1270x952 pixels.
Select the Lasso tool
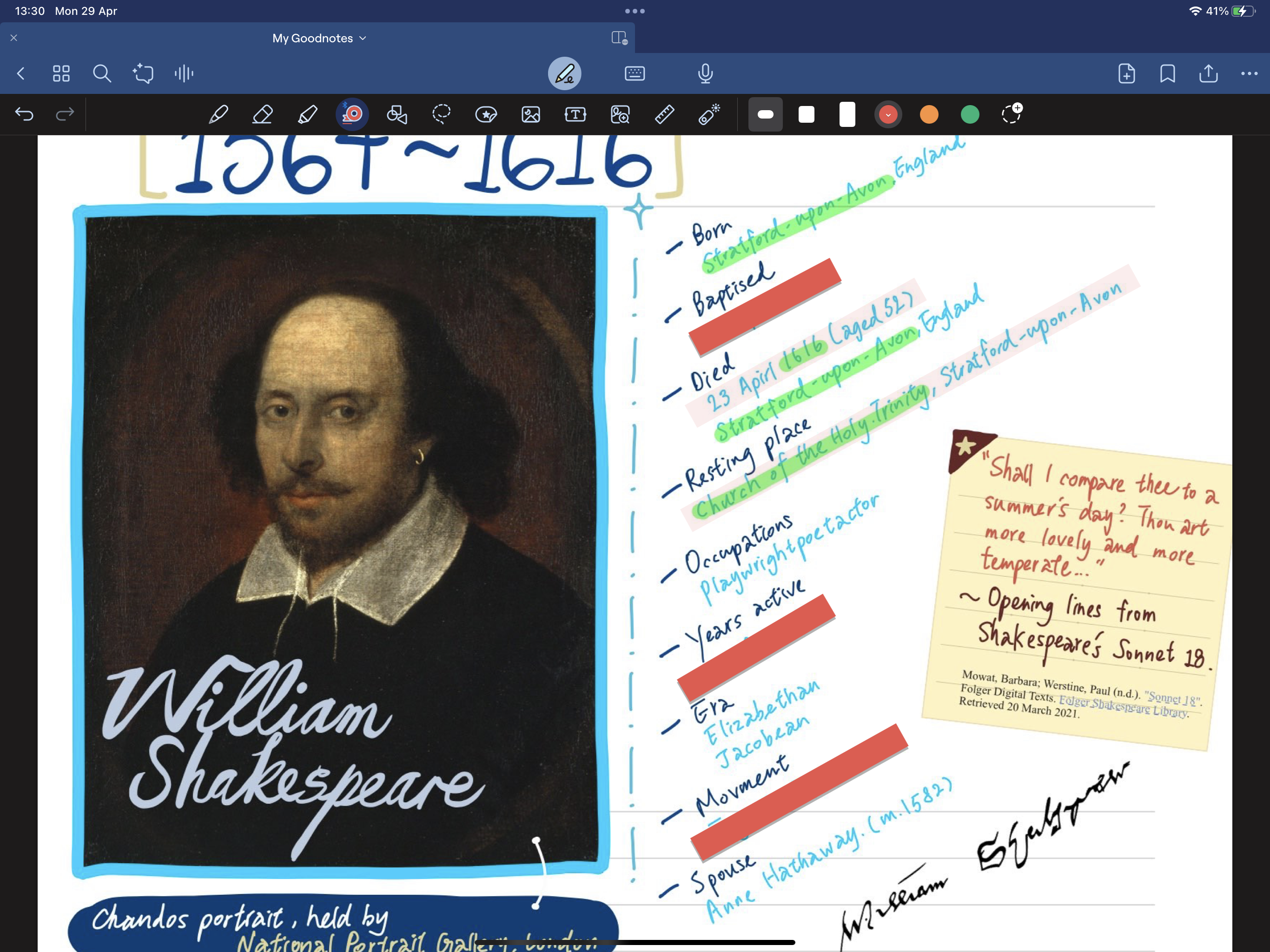[442, 114]
